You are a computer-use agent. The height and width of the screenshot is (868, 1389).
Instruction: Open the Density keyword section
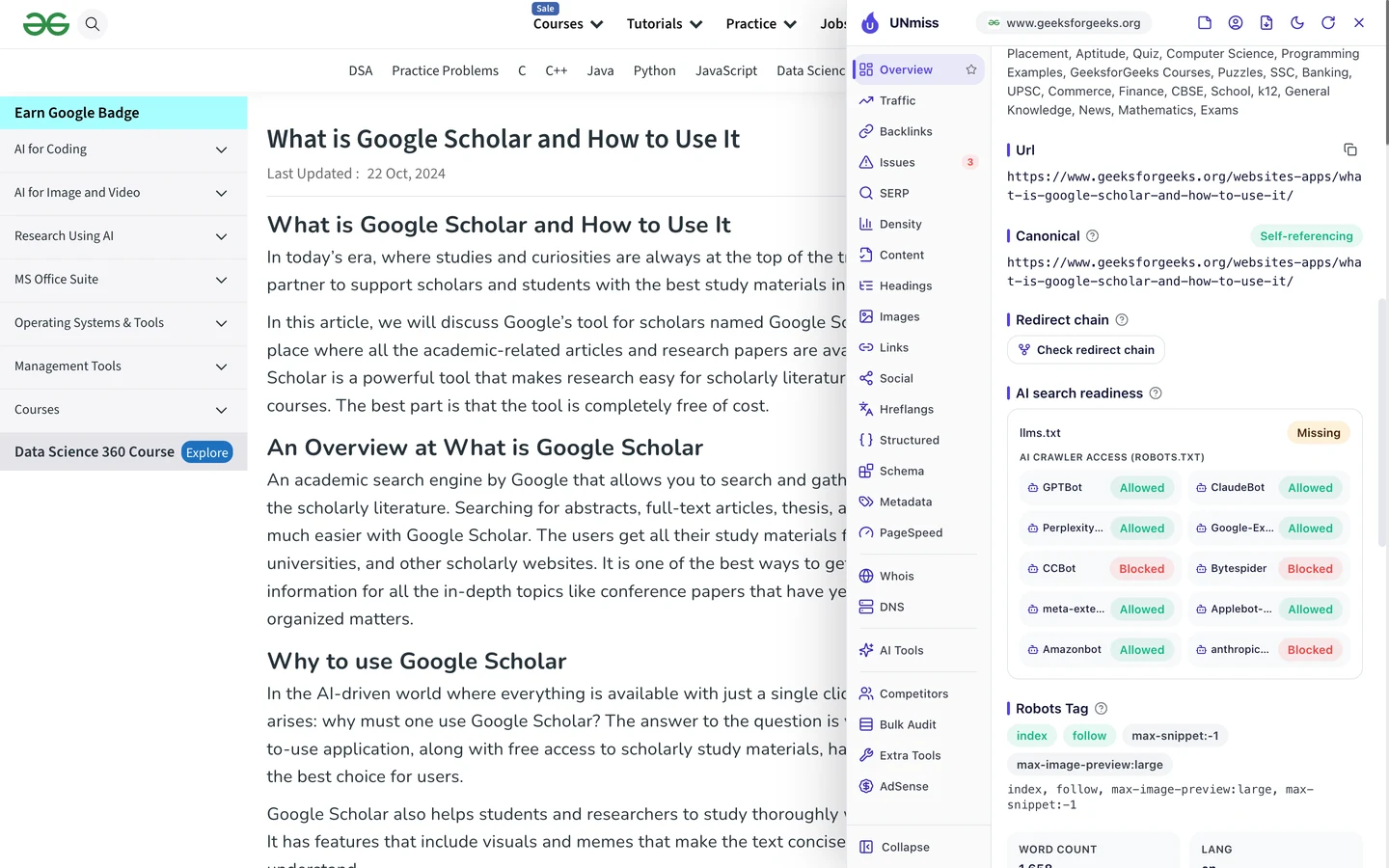(918, 224)
